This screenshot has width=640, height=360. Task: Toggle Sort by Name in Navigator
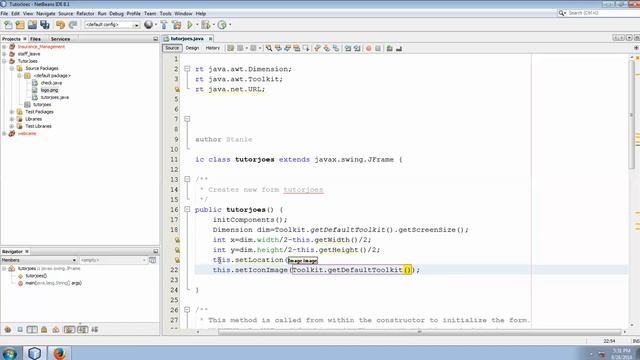[82, 329]
